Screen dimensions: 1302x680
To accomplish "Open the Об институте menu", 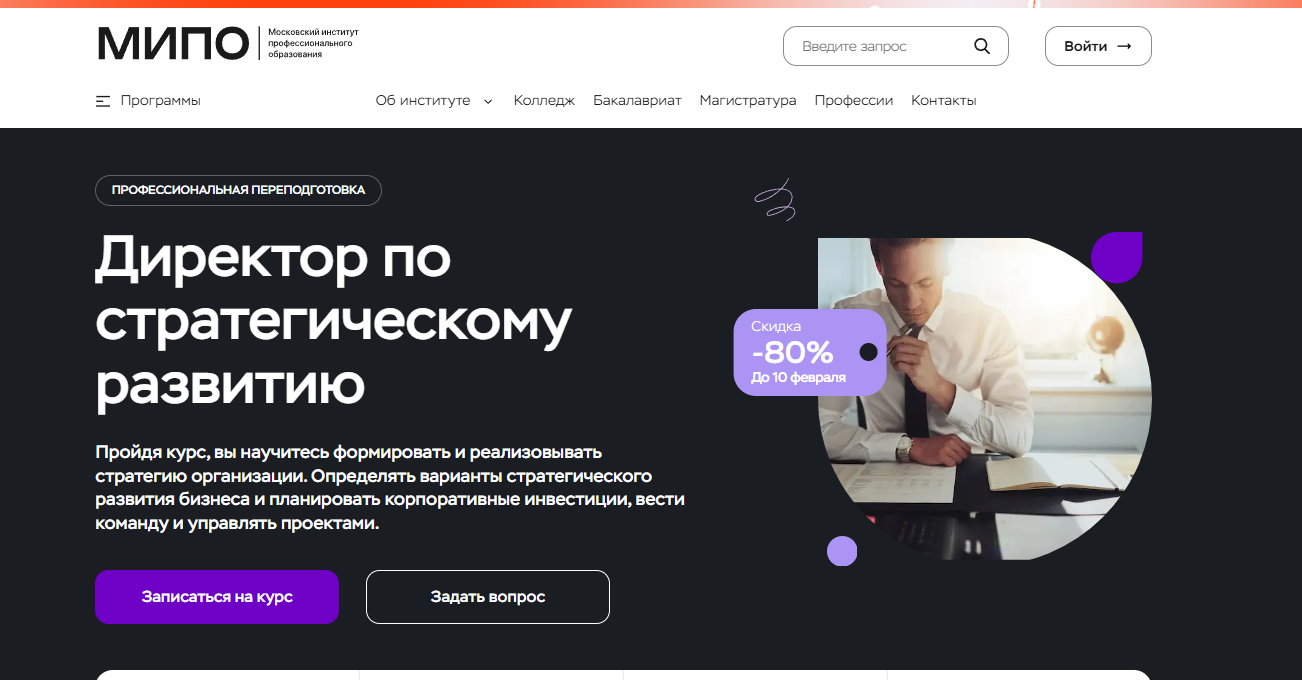I will [423, 101].
